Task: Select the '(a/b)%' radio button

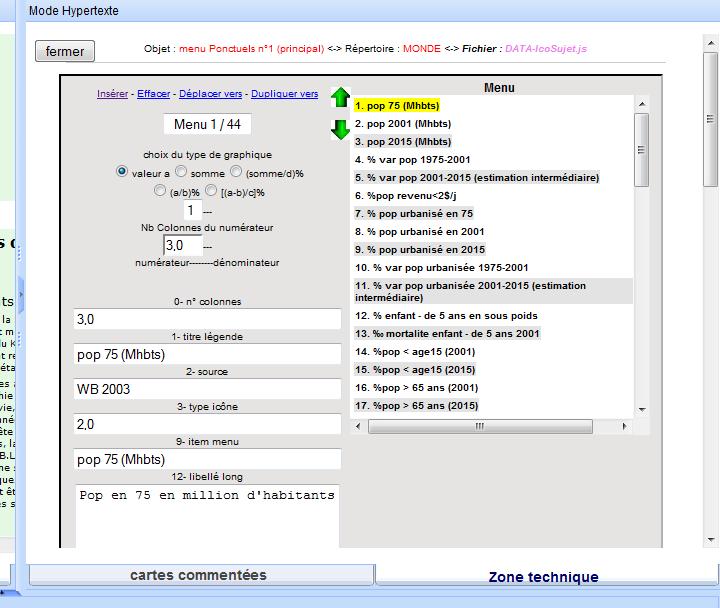Action: pyautogui.click(x=160, y=190)
